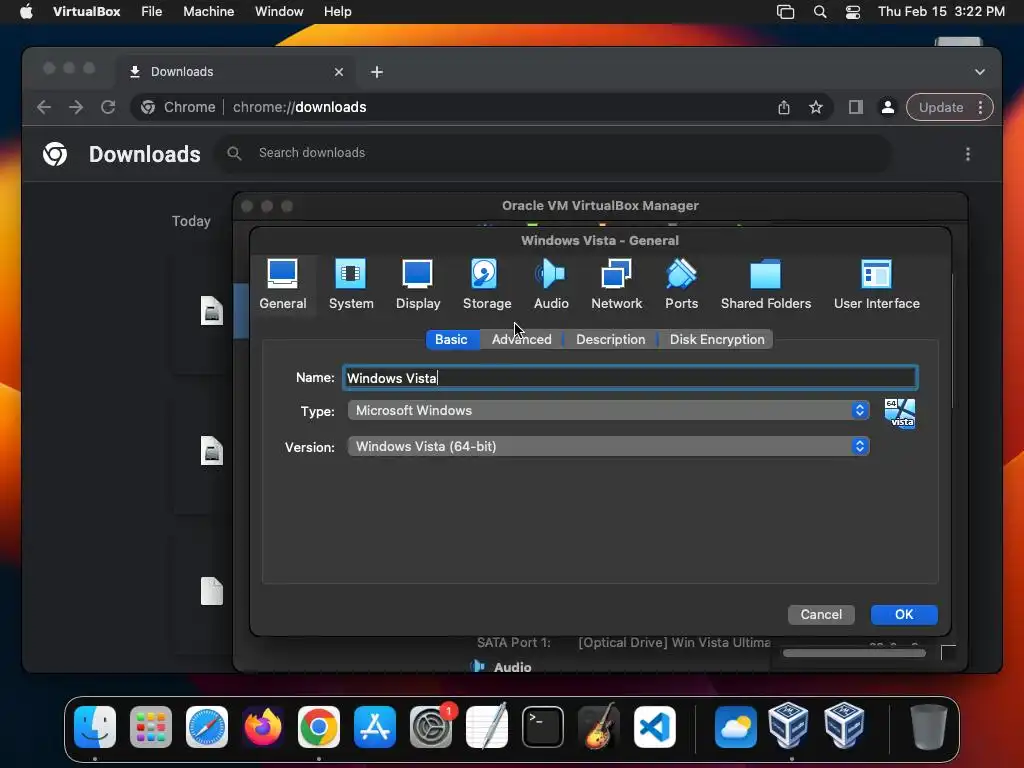Open the Window menu

pyautogui.click(x=279, y=12)
